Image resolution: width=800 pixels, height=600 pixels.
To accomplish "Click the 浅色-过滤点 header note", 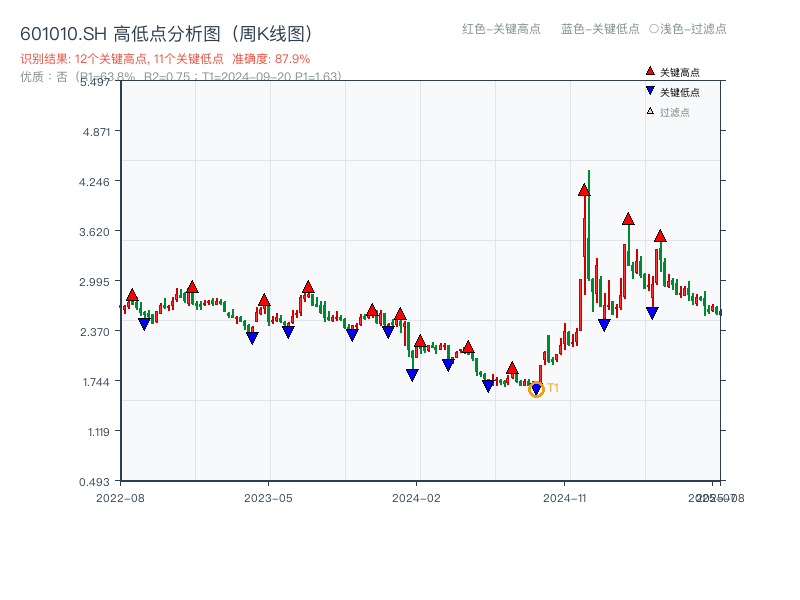I will click(688, 29).
